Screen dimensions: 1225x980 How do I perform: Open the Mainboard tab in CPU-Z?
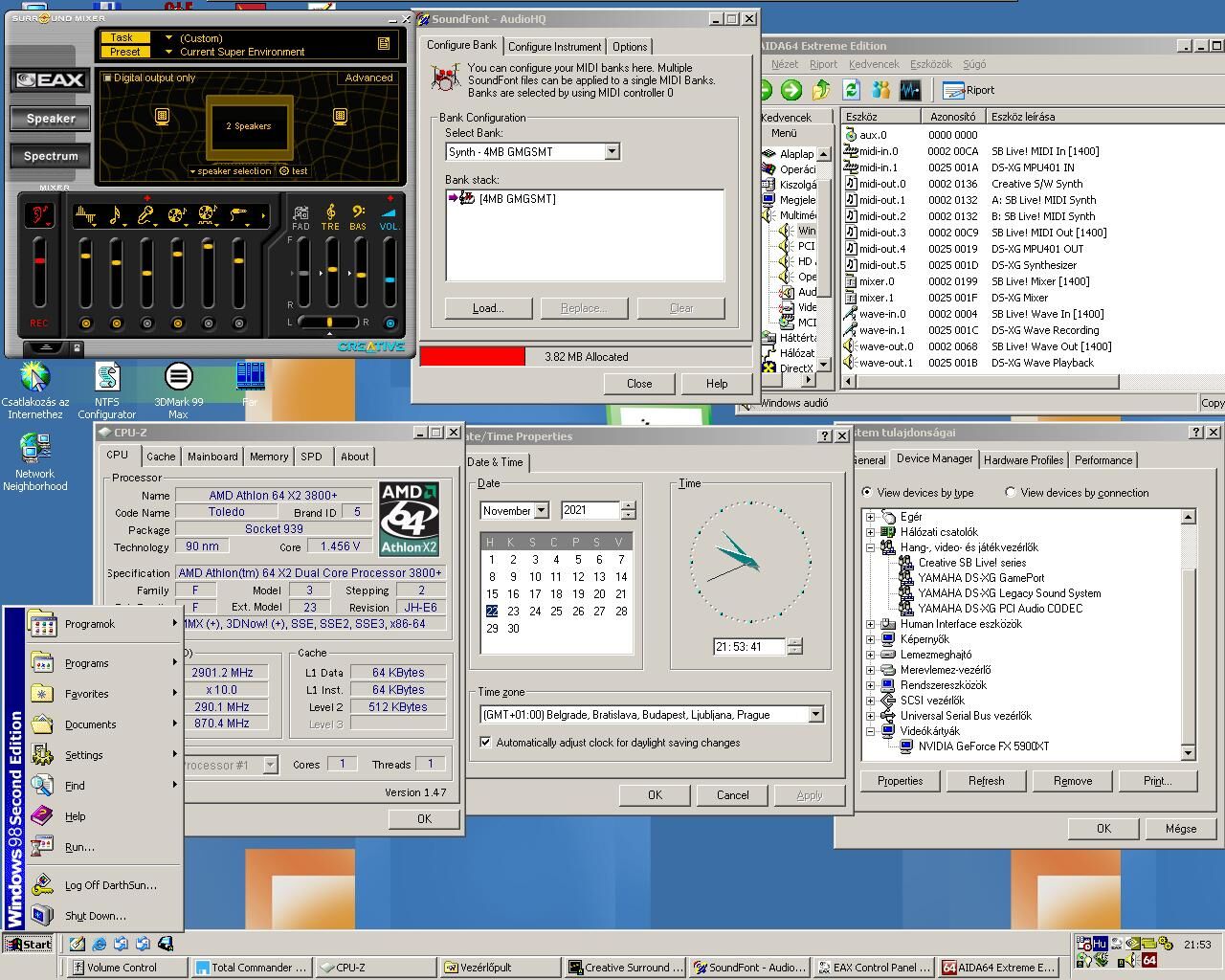[212, 457]
